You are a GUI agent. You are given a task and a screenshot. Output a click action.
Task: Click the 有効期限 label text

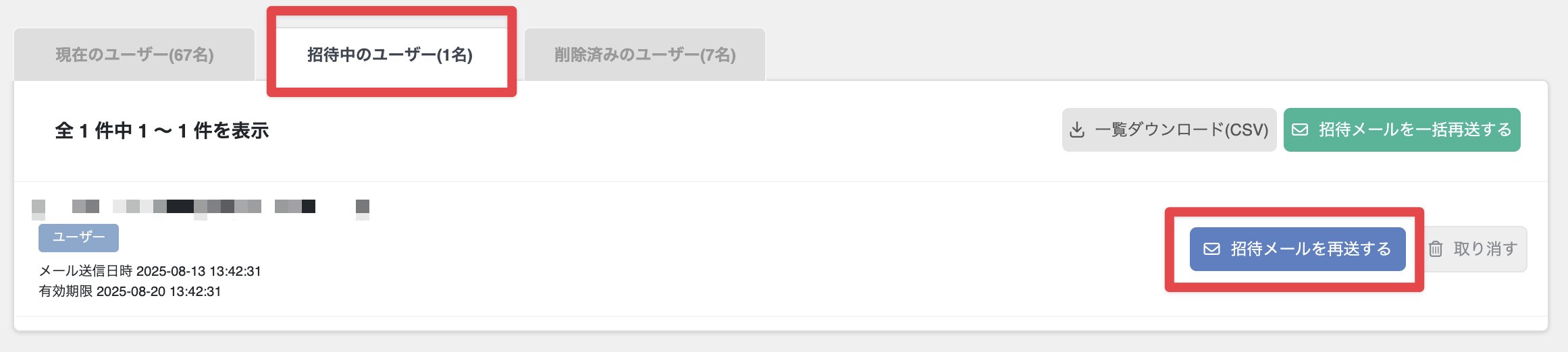click(x=66, y=291)
